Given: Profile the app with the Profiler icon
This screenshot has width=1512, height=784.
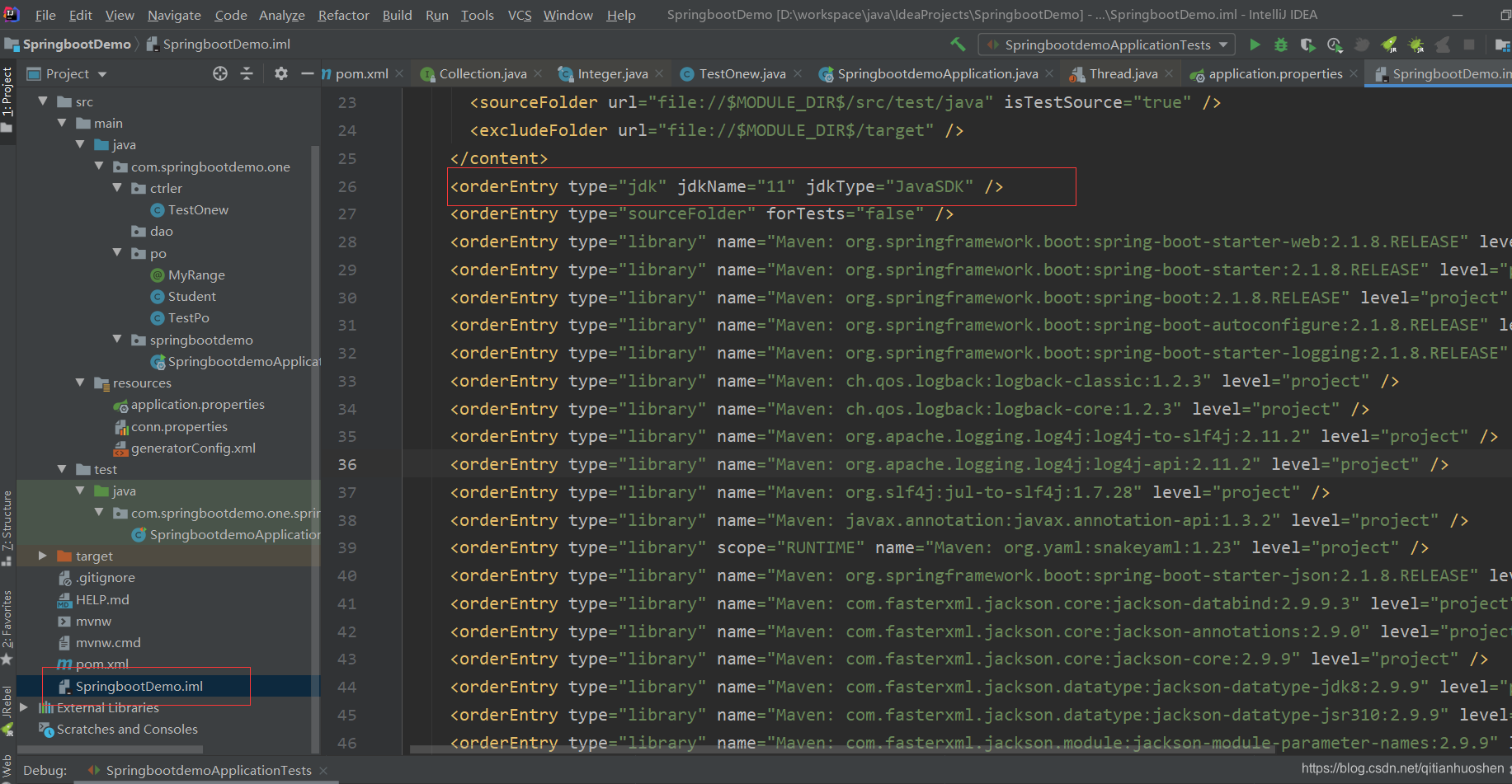Looking at the screenshot, I should 1335,45.
